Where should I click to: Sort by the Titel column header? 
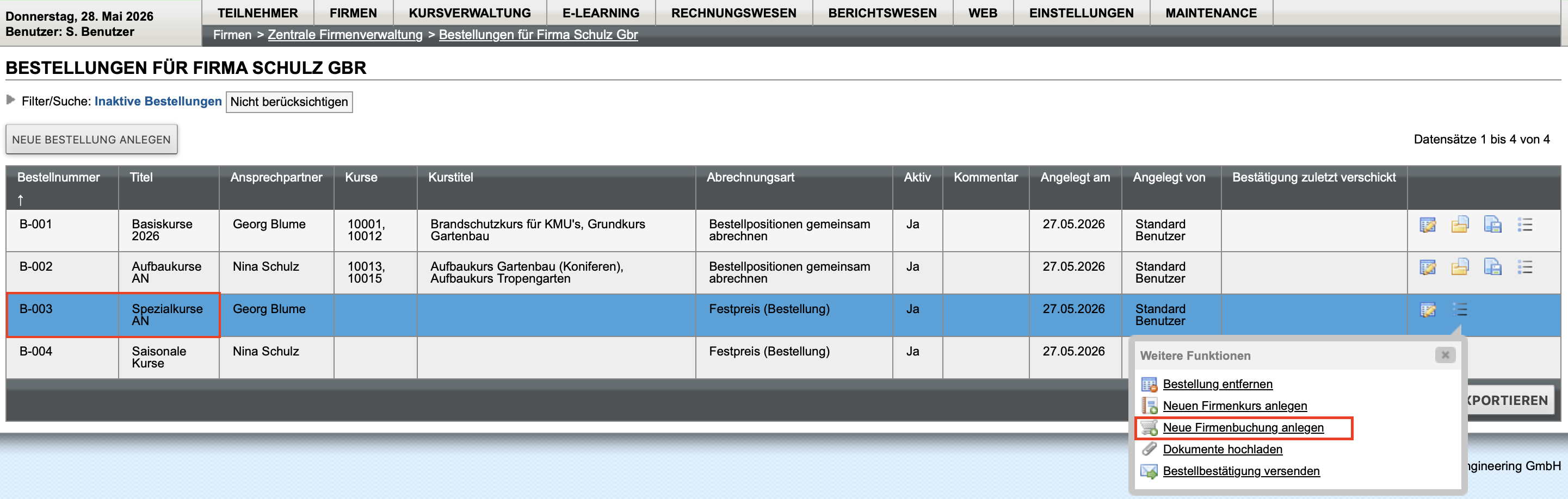click(x=141, y=177)
